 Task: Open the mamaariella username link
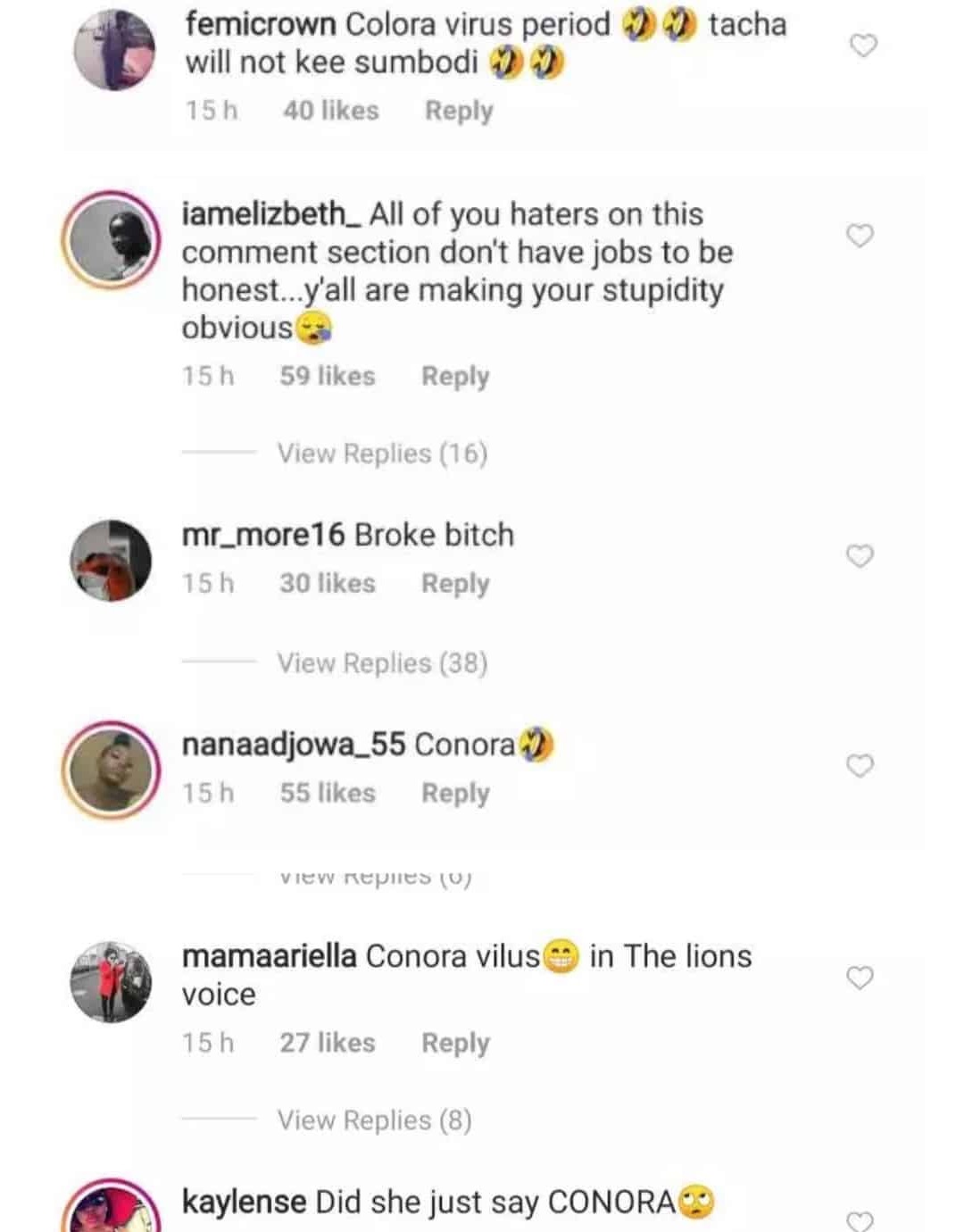269,956
